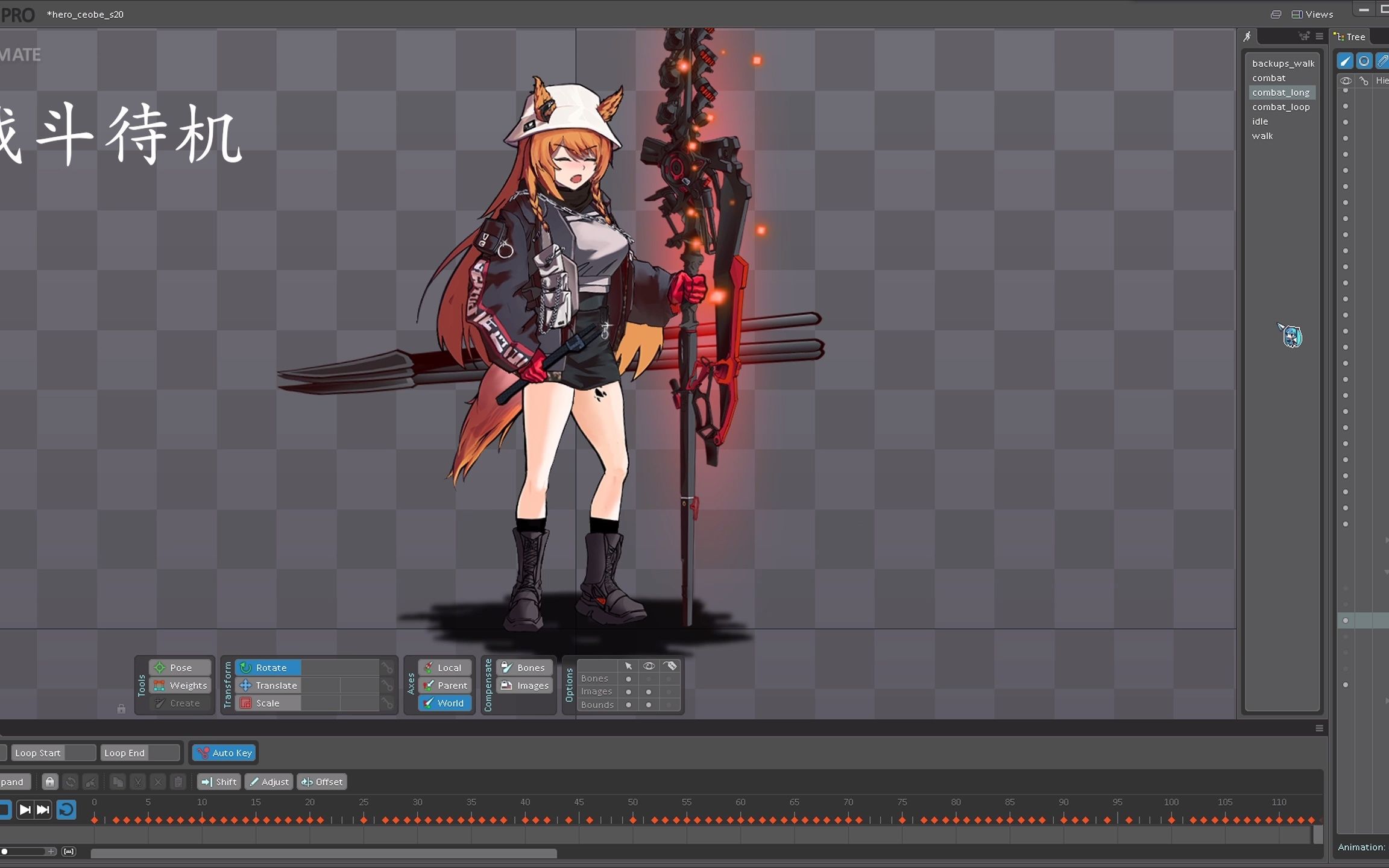Toggle the tree slots circle filter icon
Screen dimensions: 1389x868
1364,61
